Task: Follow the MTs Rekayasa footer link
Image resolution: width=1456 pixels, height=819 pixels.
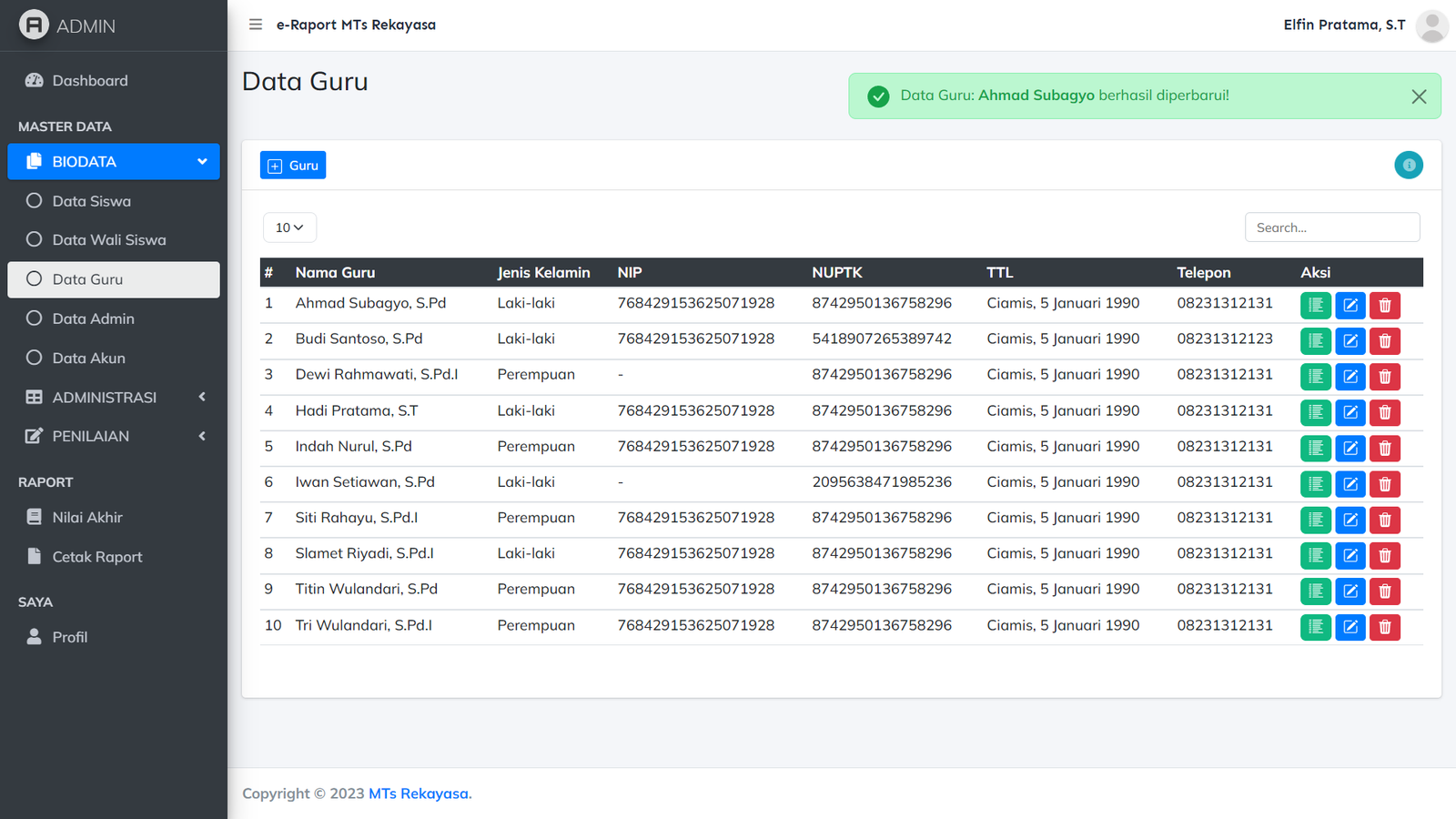Action: (420, 794)
